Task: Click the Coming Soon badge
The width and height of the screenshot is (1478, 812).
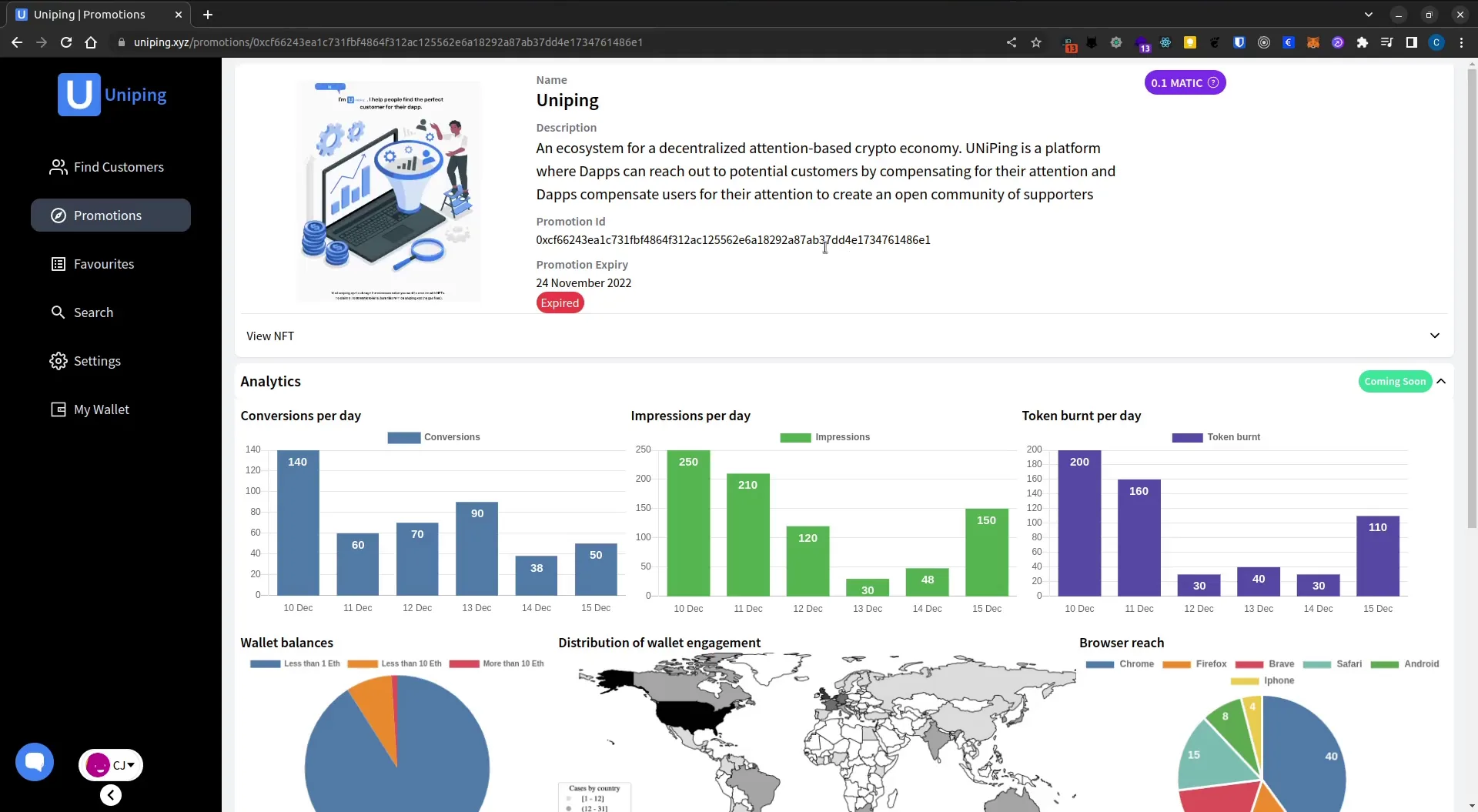Action: [1395, 381]
